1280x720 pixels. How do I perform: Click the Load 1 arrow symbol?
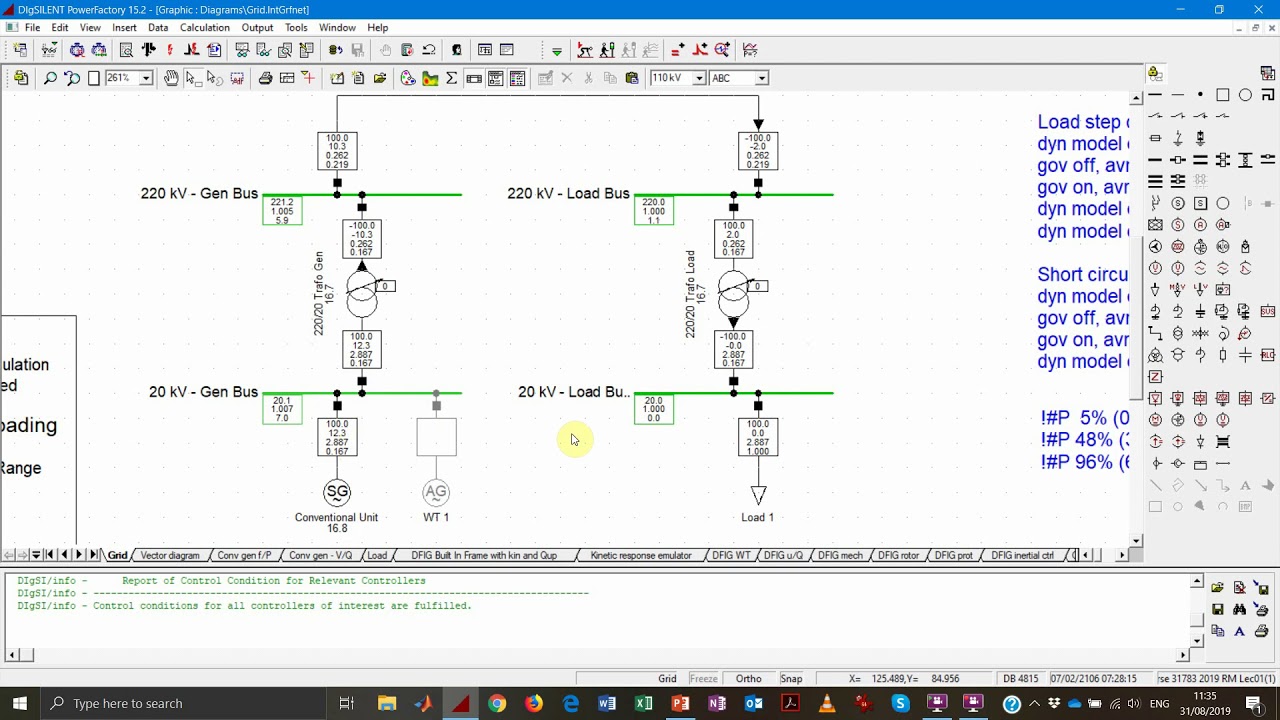(758, 494)
